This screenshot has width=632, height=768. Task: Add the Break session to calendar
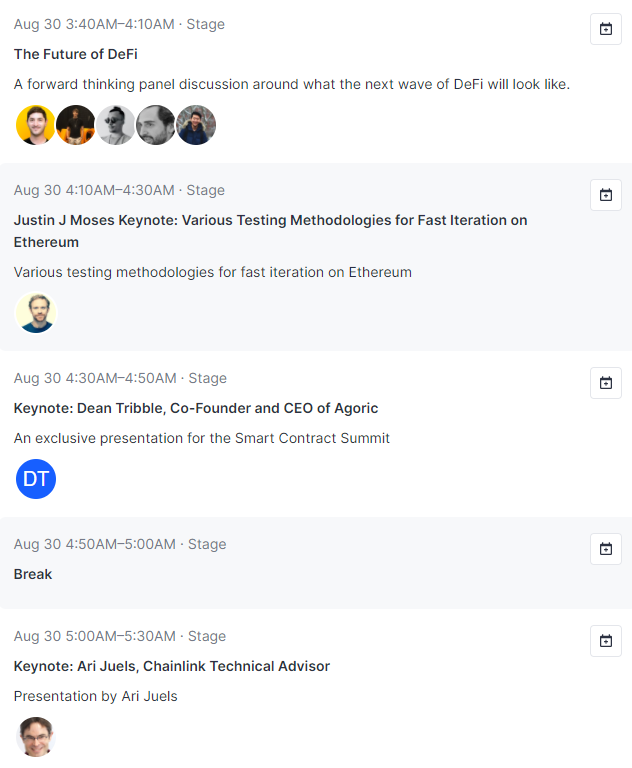click(605, 549)
